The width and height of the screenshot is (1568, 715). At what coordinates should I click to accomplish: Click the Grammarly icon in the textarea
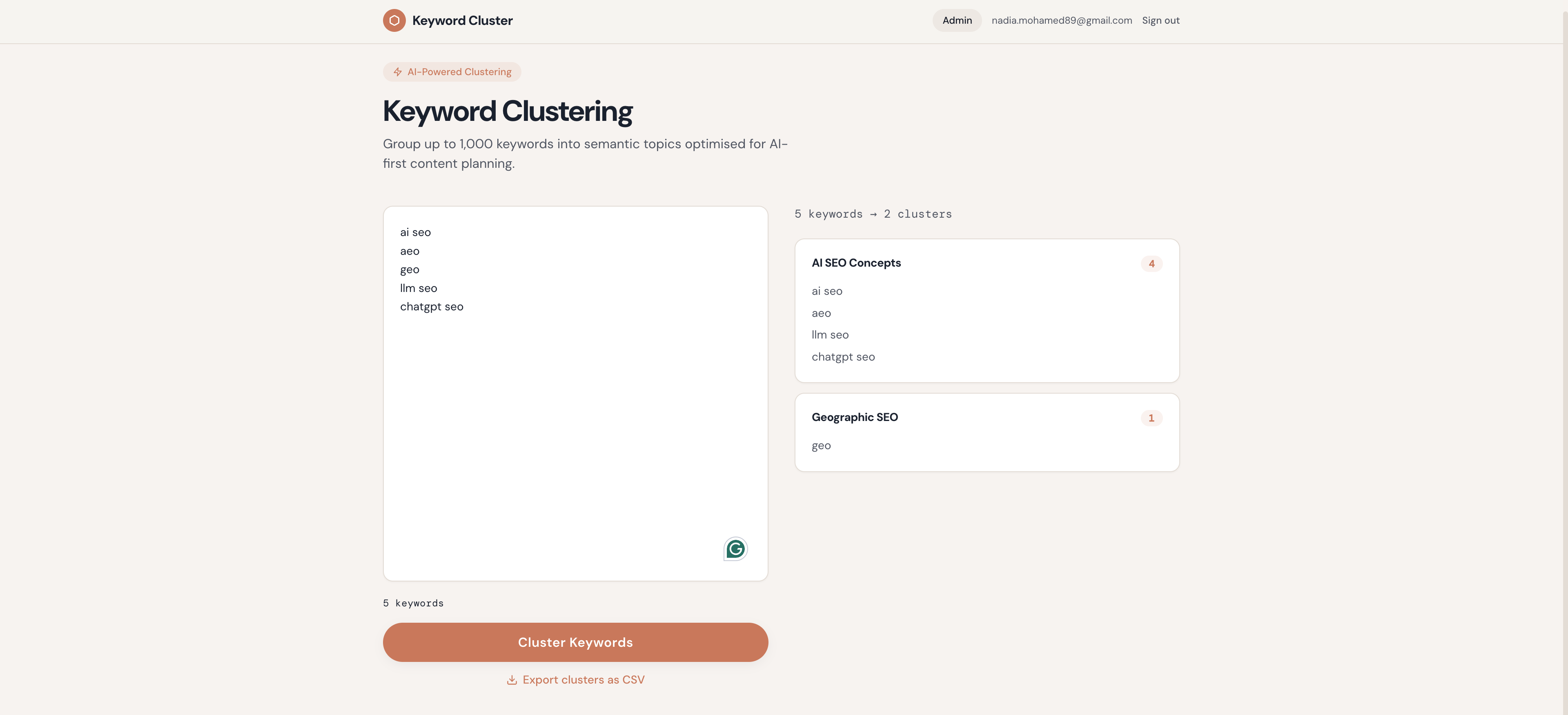[x=735, y=549]
